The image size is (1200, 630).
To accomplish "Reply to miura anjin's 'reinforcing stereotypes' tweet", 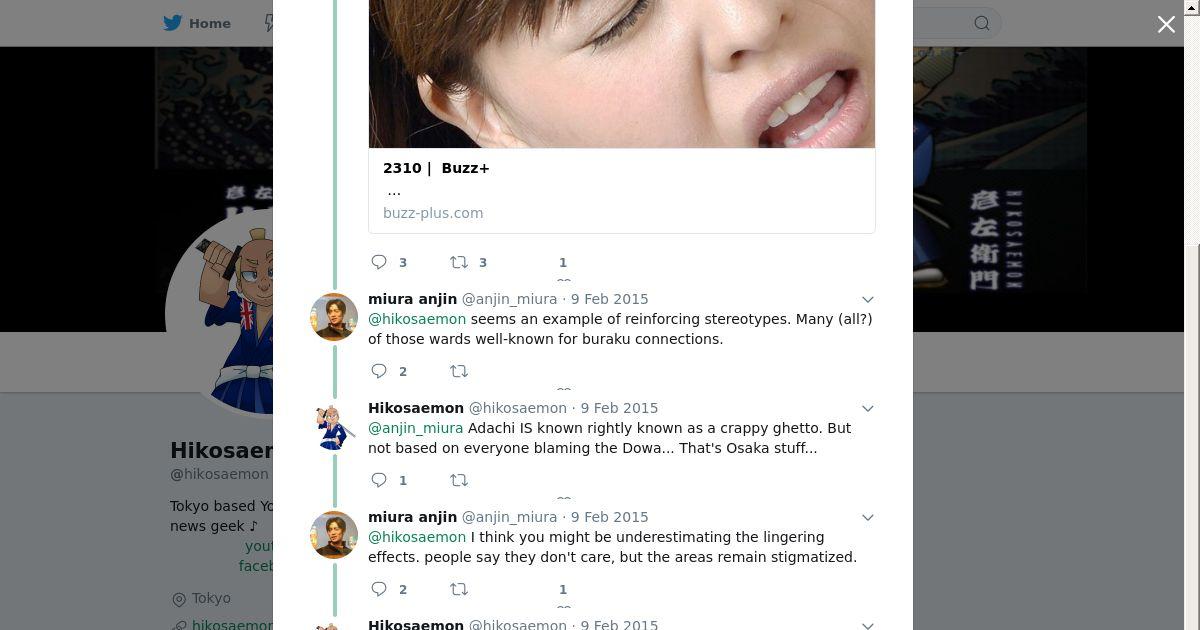I will pos(380,371).
